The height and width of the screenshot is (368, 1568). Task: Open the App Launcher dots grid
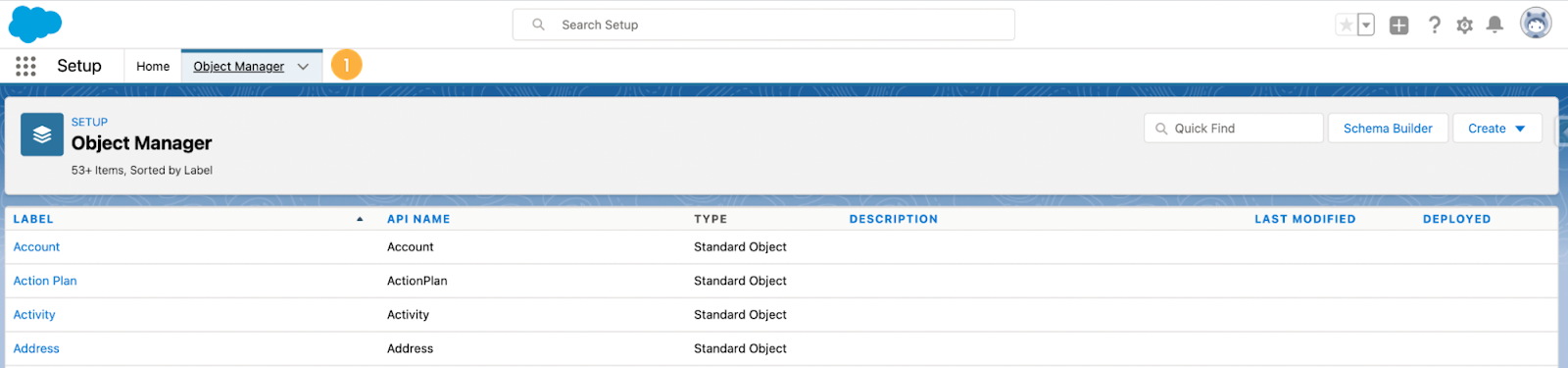[x=25, y=66]
